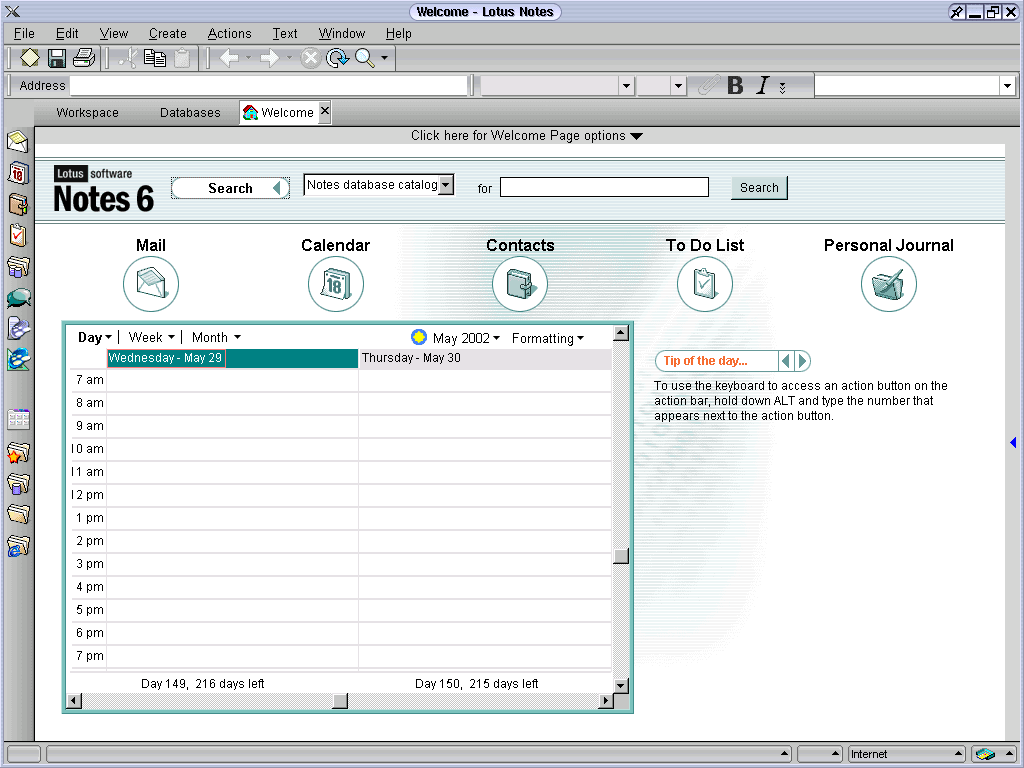Click the yellow sun Today icon in calendar
1024x768 pixels.
pyautogui.click(x=419, y=337)
